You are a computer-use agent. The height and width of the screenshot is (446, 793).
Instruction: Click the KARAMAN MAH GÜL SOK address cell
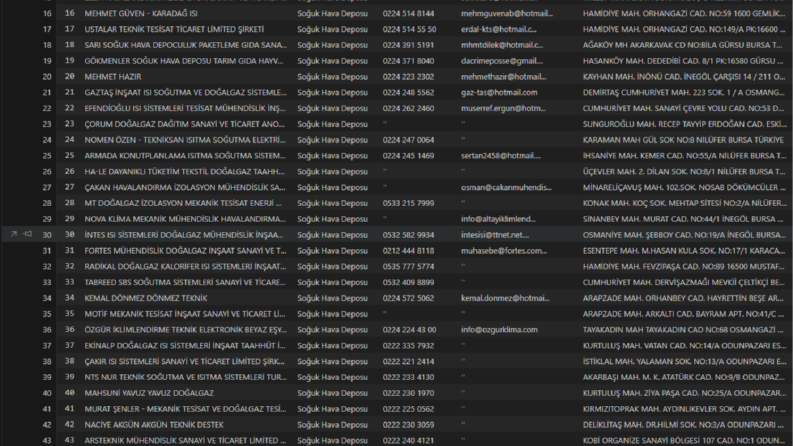(x=683, y=140)
